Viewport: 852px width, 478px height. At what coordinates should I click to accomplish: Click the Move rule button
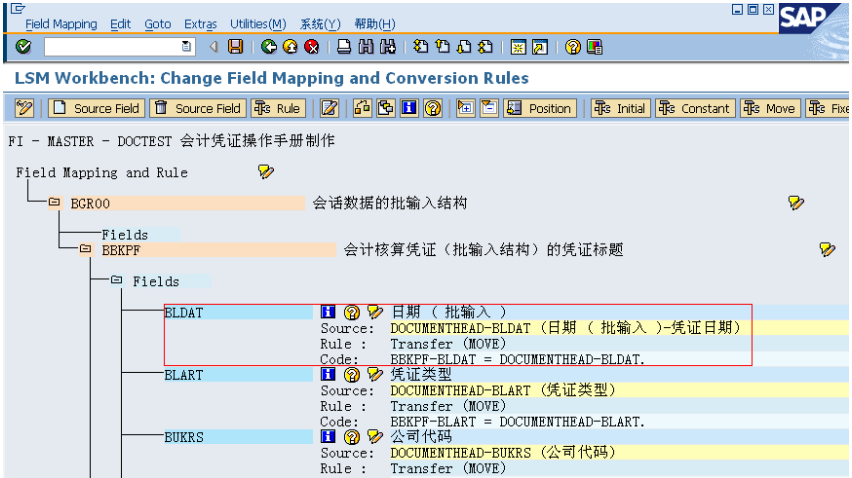(x=770, y=108)
